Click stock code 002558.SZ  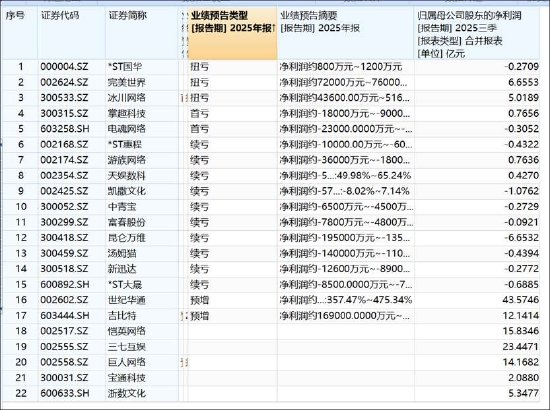coord(64,362)
